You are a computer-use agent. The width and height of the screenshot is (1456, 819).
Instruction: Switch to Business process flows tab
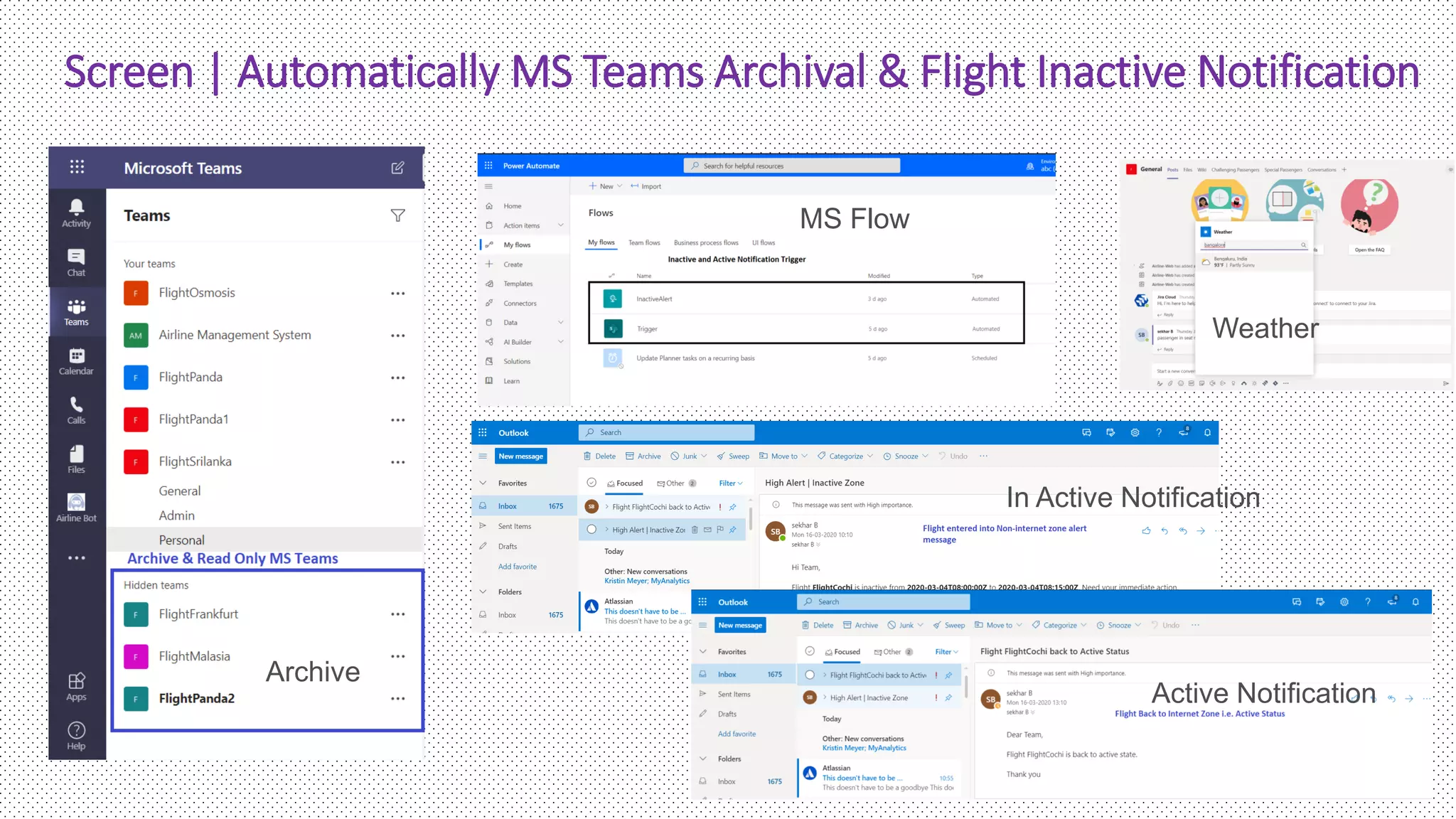pyautogui.click(x=706, y=243)
